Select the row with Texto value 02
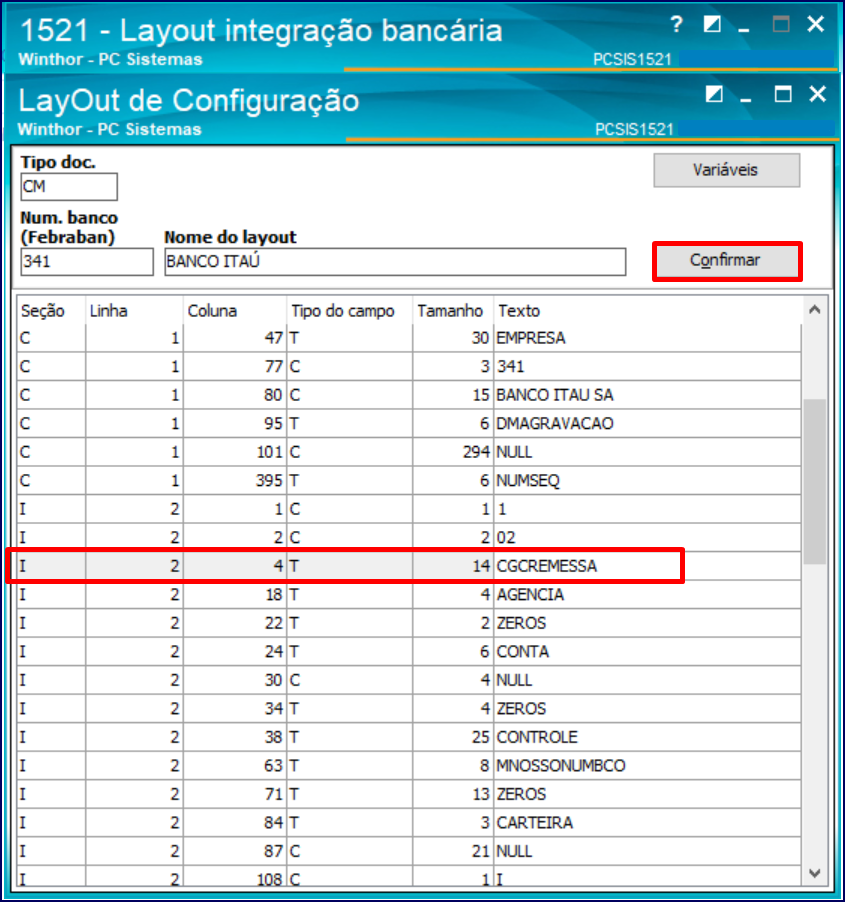This screenshot has width=845, height=902. click(x=409, y=538)
